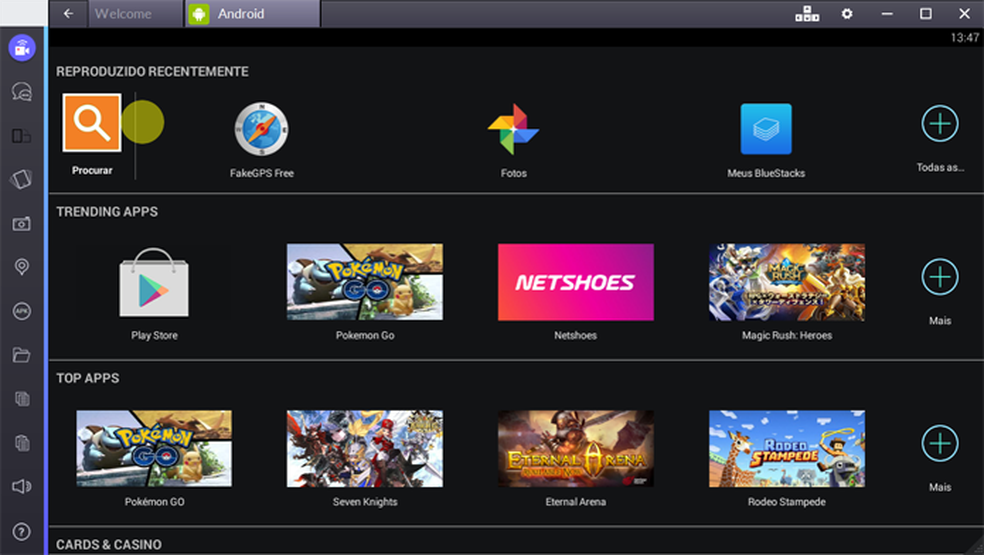
Task: Click the Netshoes label text
Action: point(575,335)
